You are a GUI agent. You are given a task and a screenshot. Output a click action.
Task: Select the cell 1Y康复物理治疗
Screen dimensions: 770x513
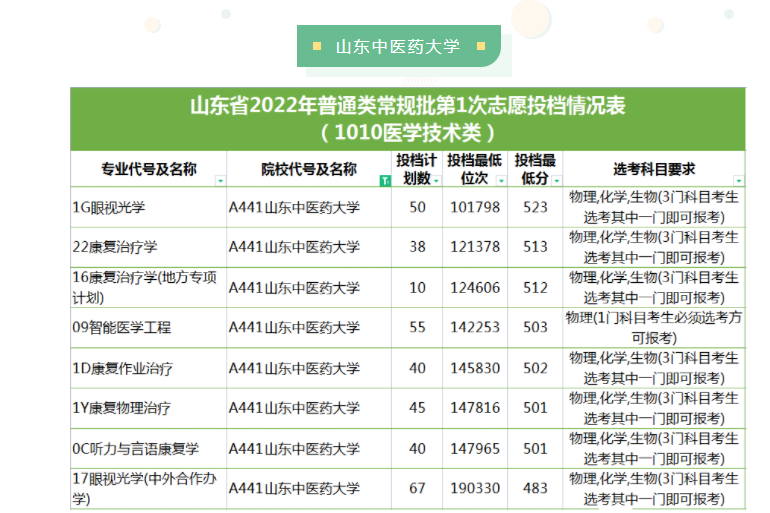coord(149,408)
